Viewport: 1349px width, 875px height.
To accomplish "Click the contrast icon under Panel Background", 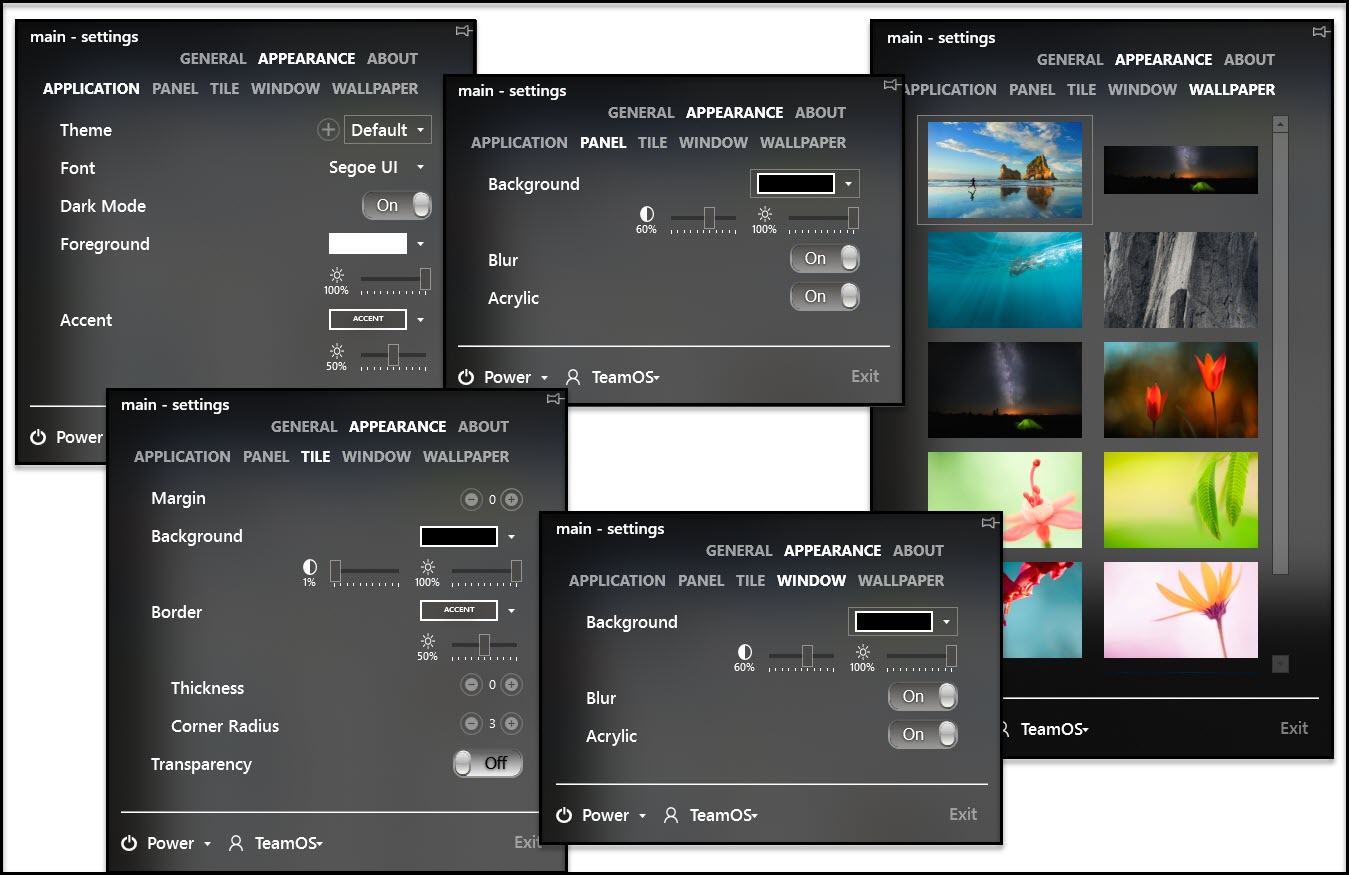I will coord(647,214).
